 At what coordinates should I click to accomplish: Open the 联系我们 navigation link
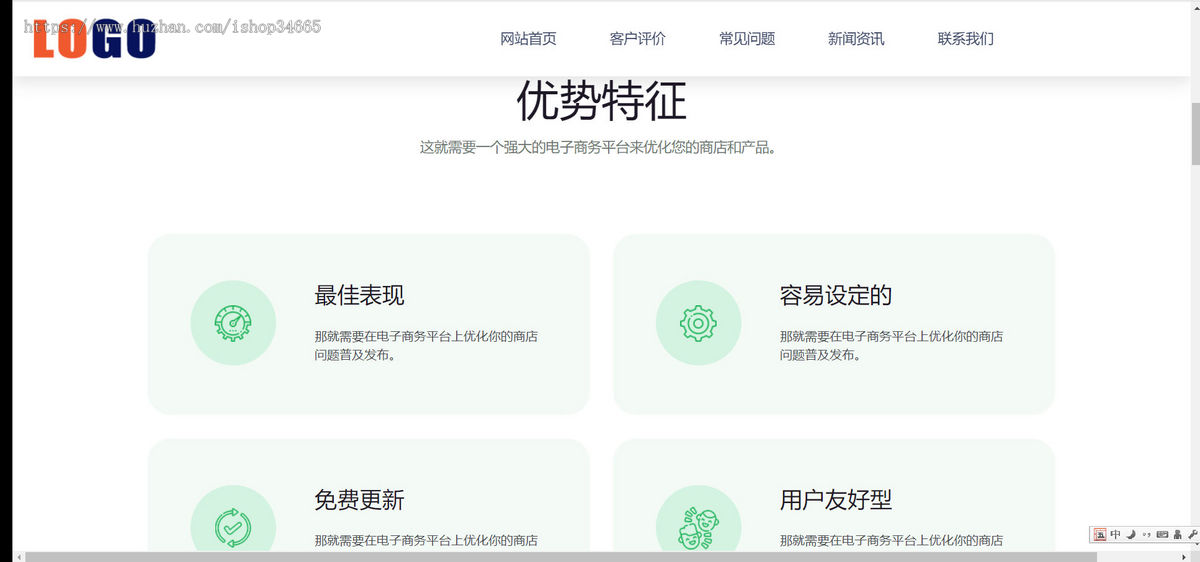[966, 39]
